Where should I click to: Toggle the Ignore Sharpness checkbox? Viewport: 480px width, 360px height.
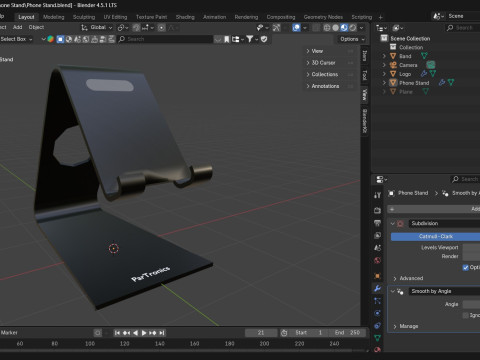coord(466,315)
